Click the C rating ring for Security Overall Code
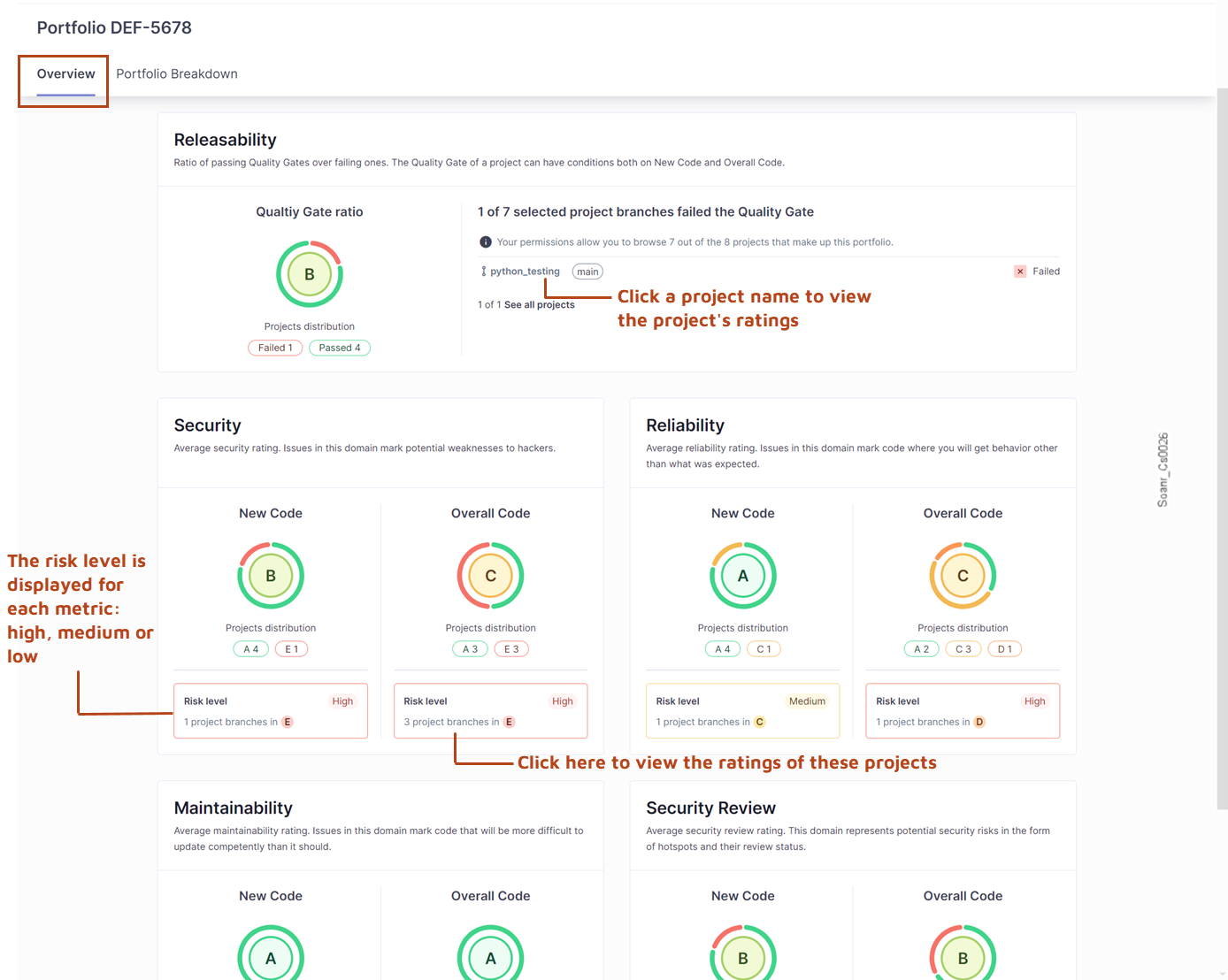The width and height of the screenshot is (1228, 980). tap(490, 575)
